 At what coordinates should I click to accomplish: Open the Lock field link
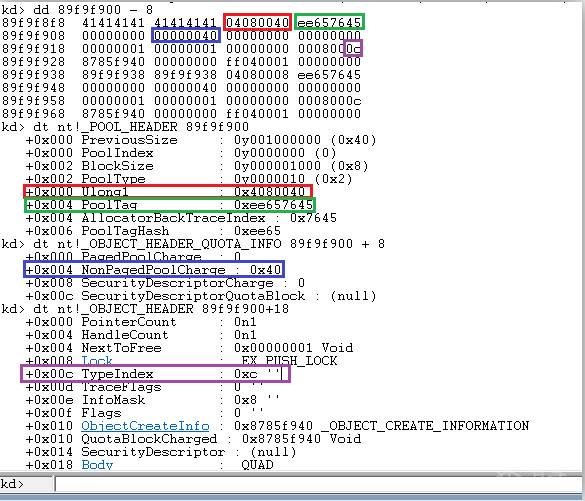click(x=97, y=361)
